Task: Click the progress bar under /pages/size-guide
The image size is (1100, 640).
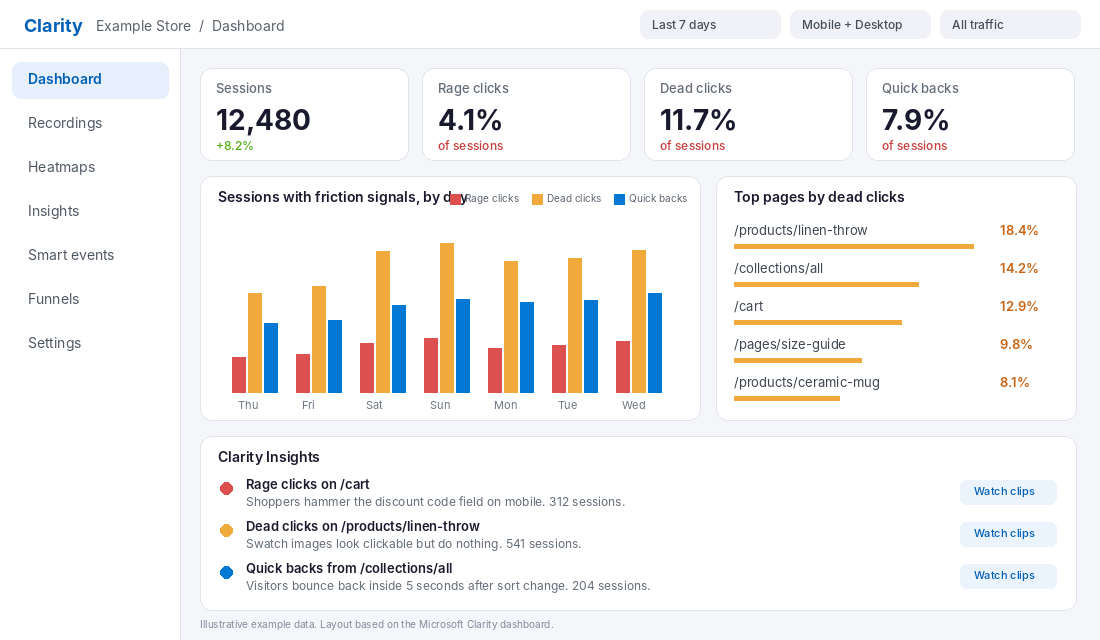Action: pos(798,361)
